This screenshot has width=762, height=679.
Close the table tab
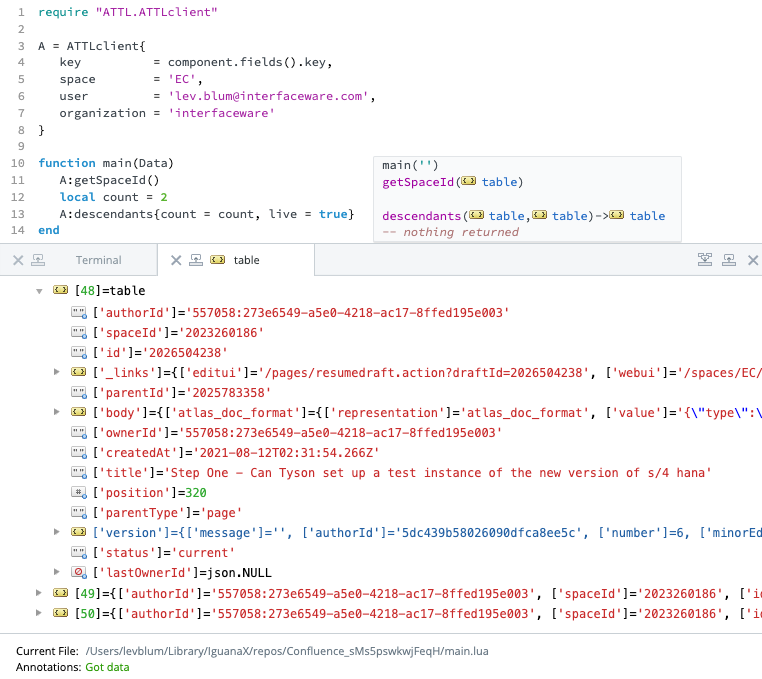click(x=175, y=260)
